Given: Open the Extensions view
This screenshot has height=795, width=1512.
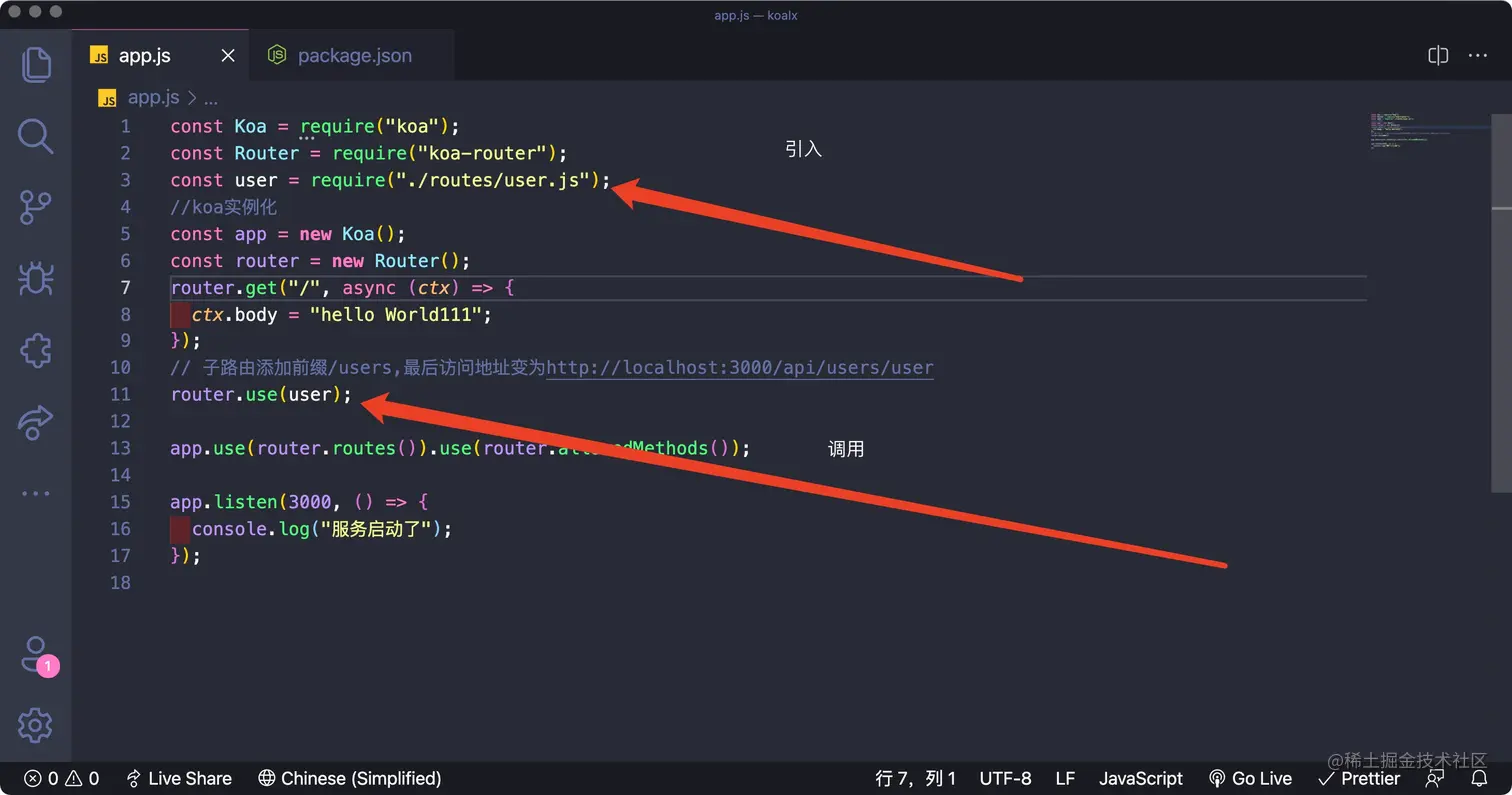Looking at the screenshot, I should point(36,350).
